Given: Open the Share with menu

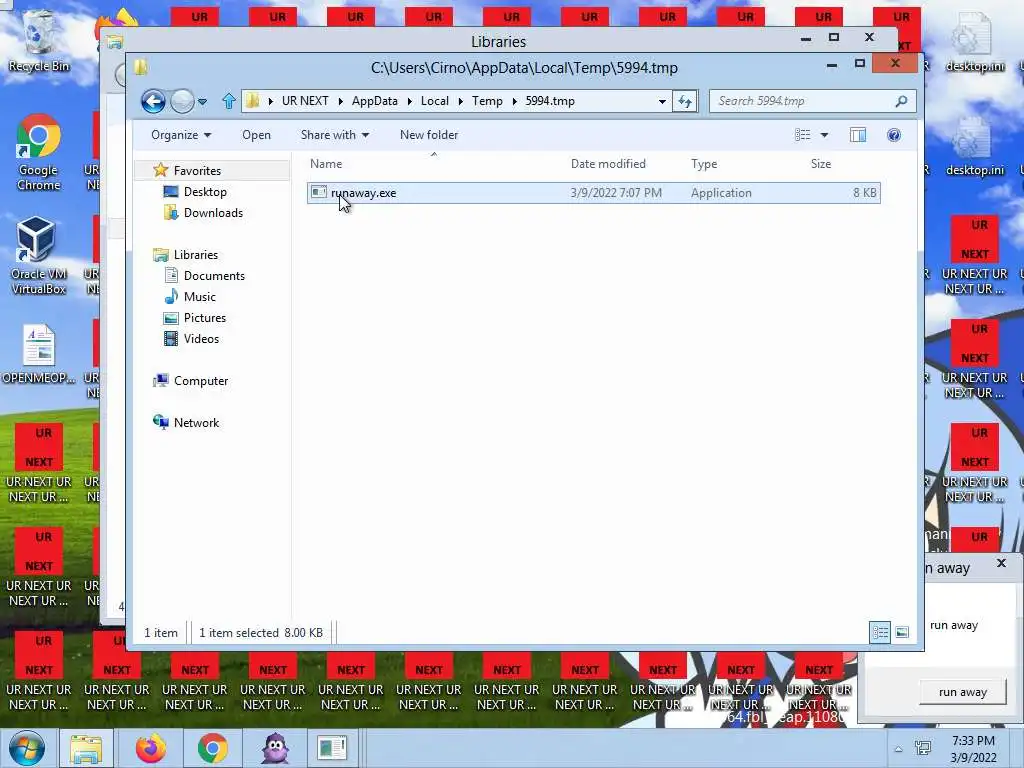Looking at the screenshot, I should tap(334, 135).
